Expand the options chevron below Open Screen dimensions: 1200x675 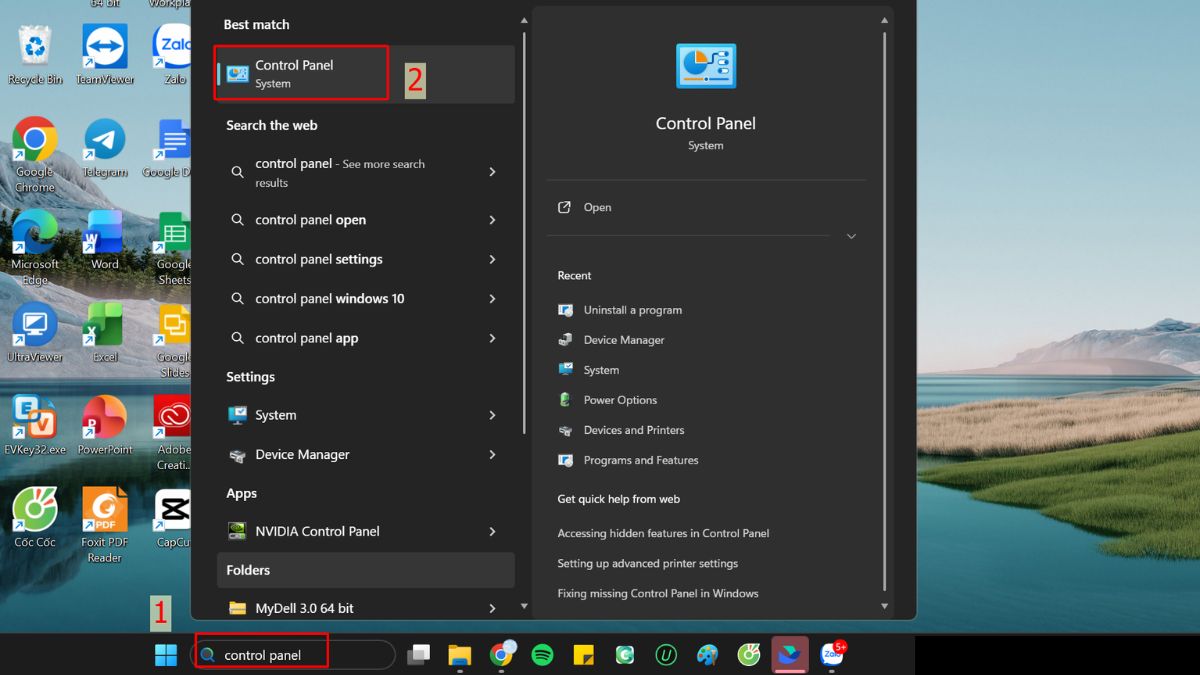pyautogui.click(x=851, y=237)
